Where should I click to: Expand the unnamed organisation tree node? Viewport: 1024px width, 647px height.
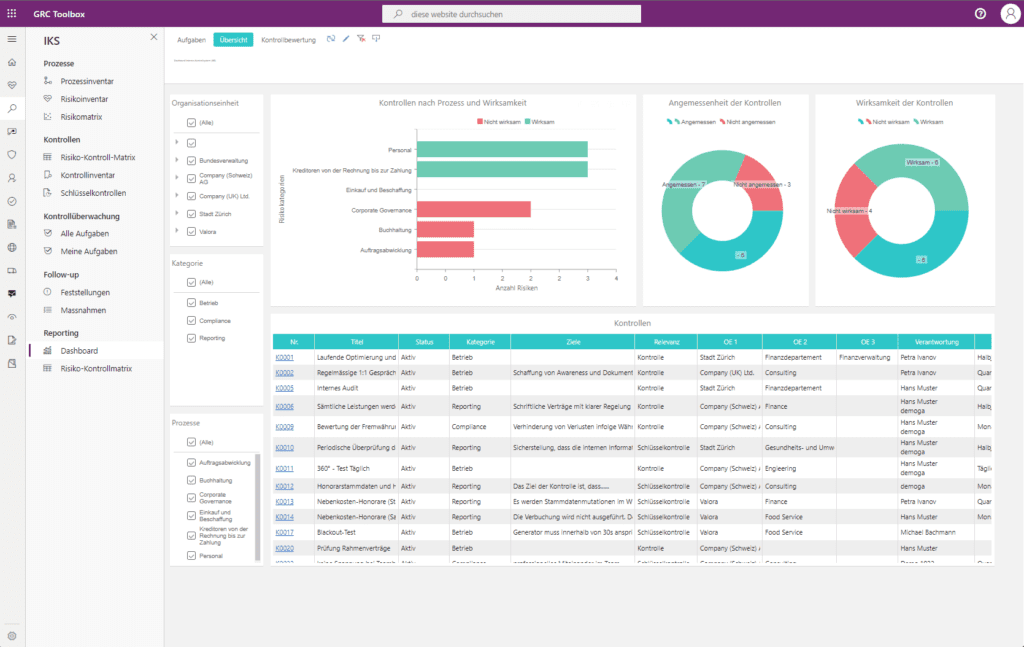(x=177, y=142)
